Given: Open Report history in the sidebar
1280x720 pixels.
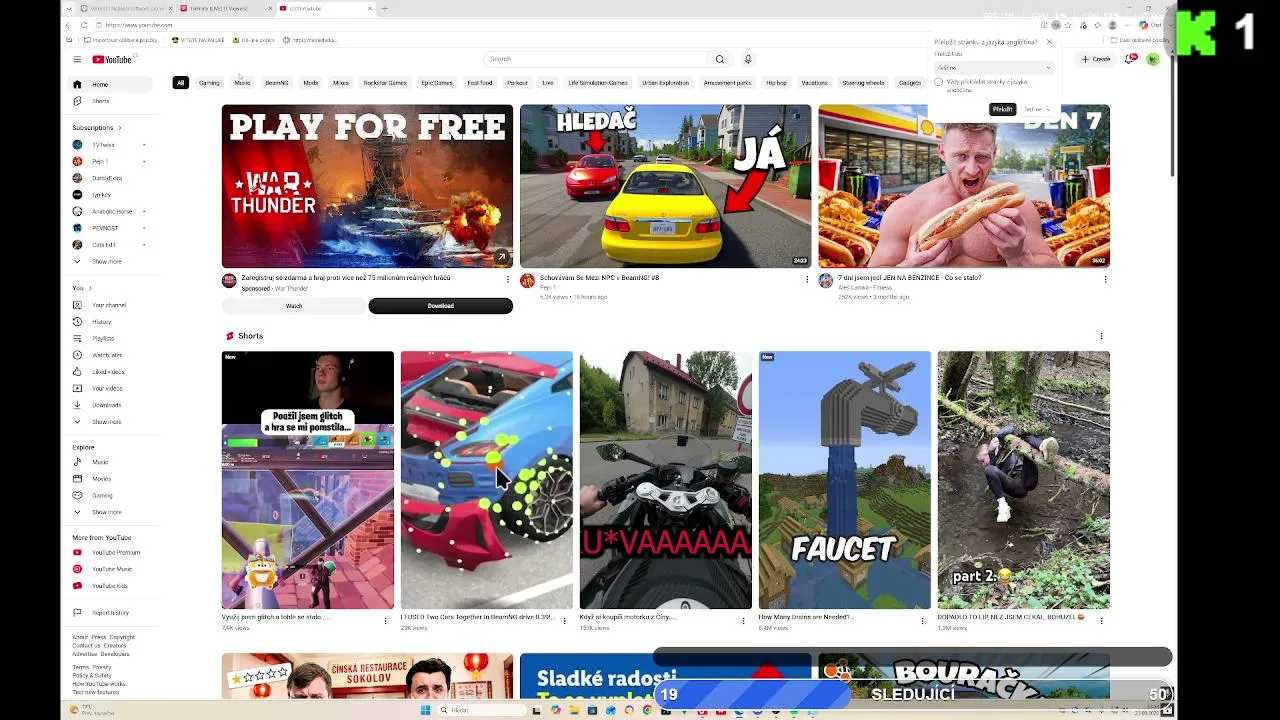Looking at the screenshot, I should point(110,613).
